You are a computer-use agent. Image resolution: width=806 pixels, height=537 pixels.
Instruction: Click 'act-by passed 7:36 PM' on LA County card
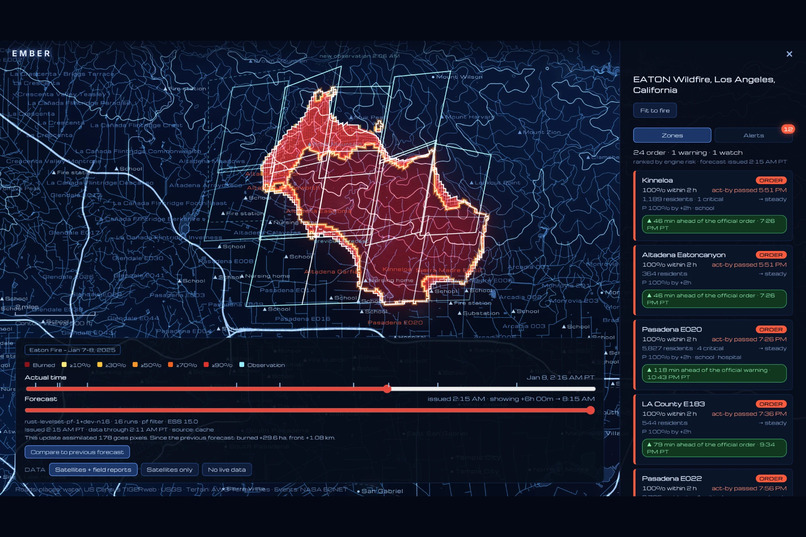749,414
